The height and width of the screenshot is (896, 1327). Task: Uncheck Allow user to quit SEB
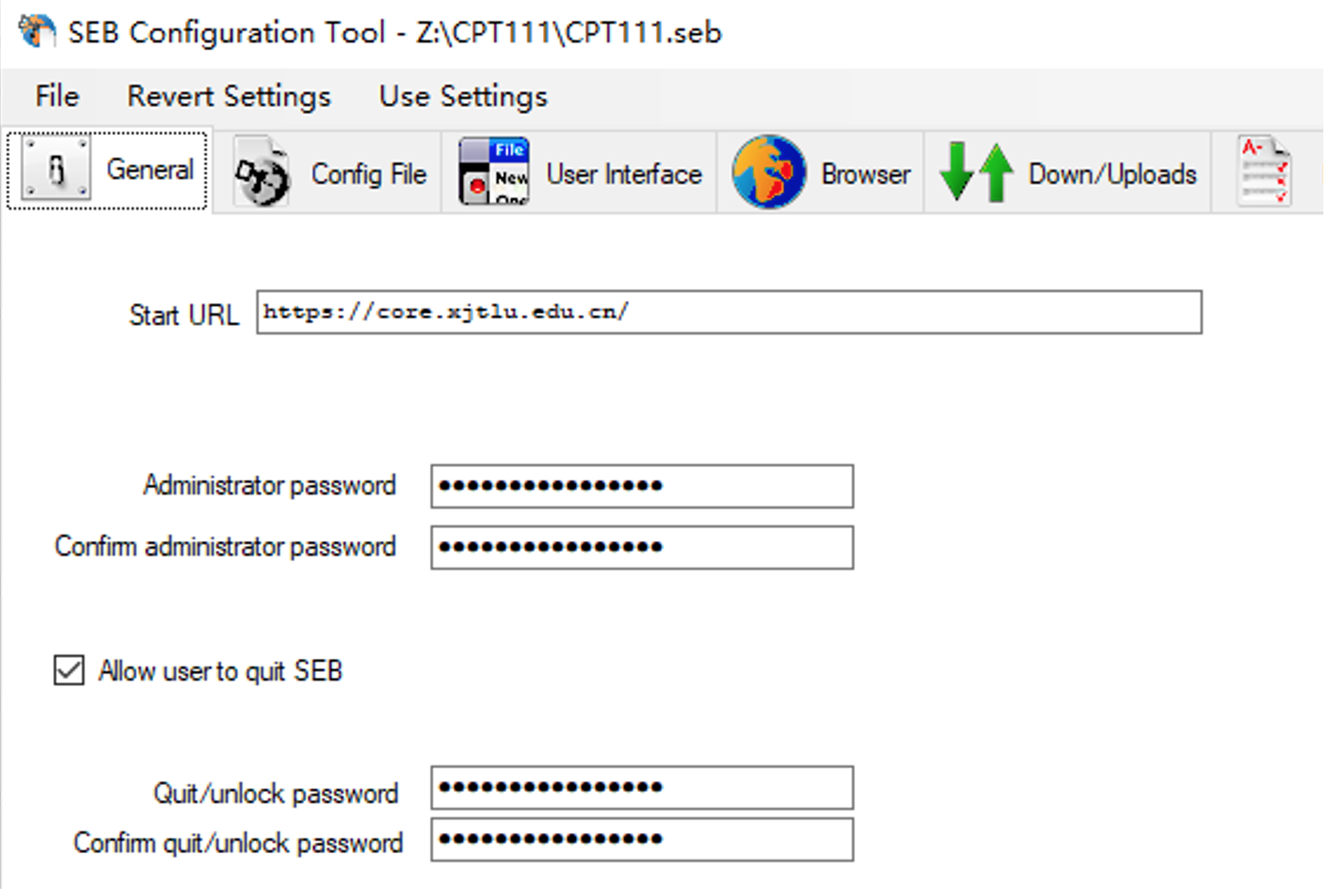pyautogui.click(x=68, y=670)
